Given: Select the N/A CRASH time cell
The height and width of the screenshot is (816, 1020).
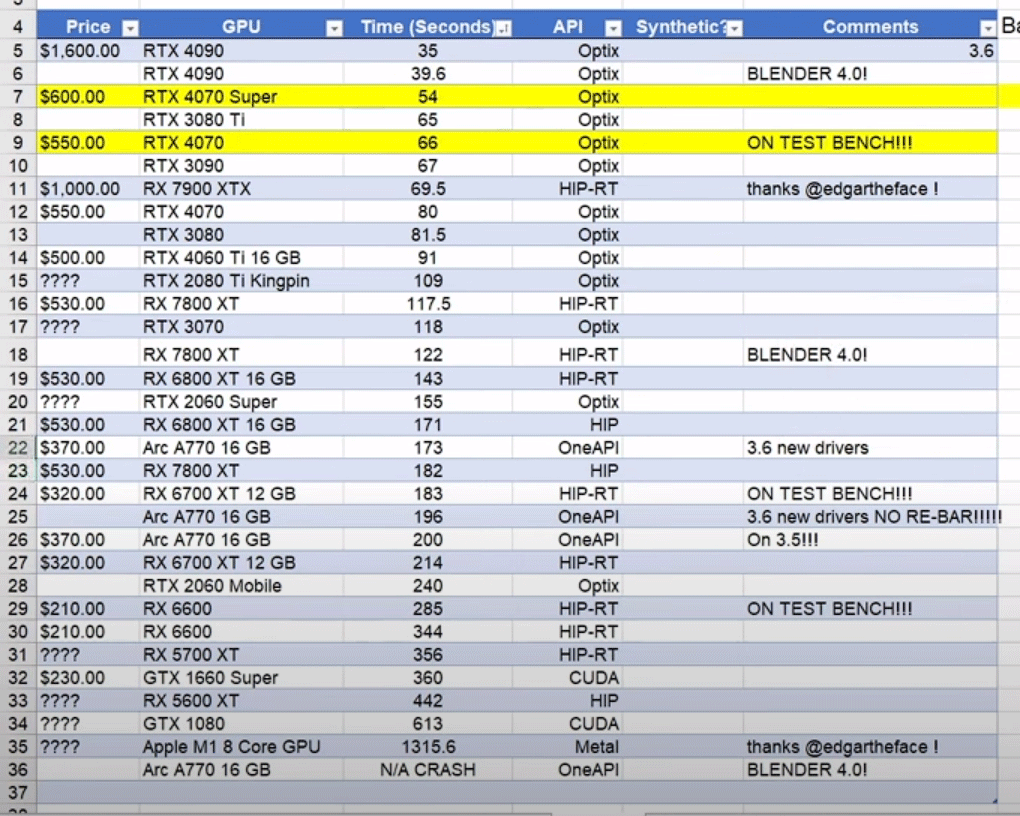Looking at the screenshot, I should 428,770.
